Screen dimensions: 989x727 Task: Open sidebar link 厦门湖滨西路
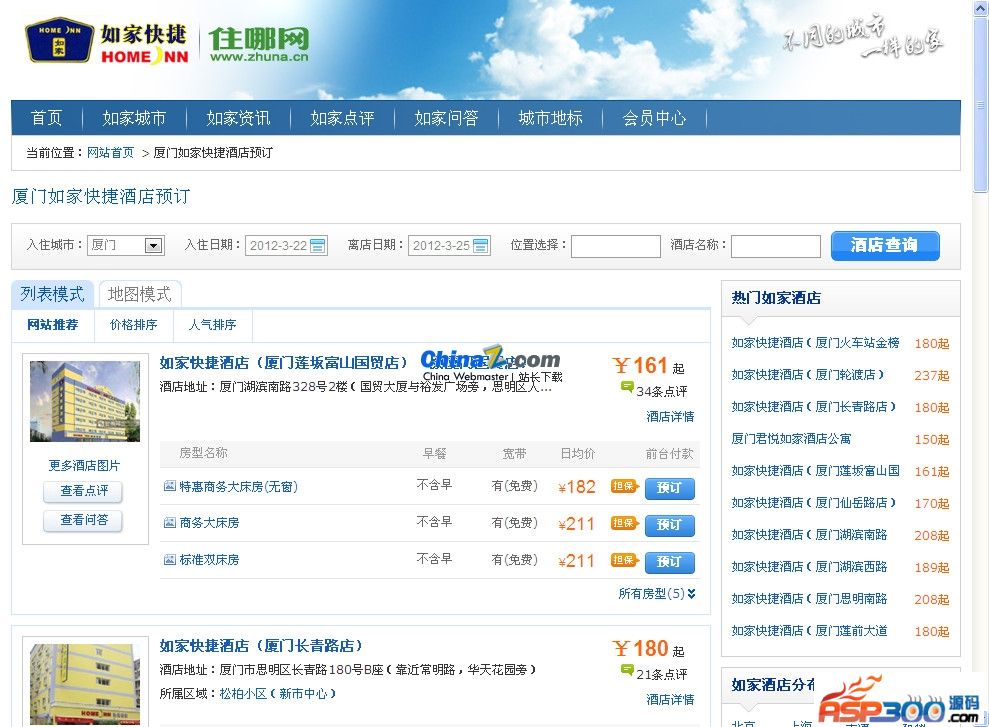pos(809,566)
